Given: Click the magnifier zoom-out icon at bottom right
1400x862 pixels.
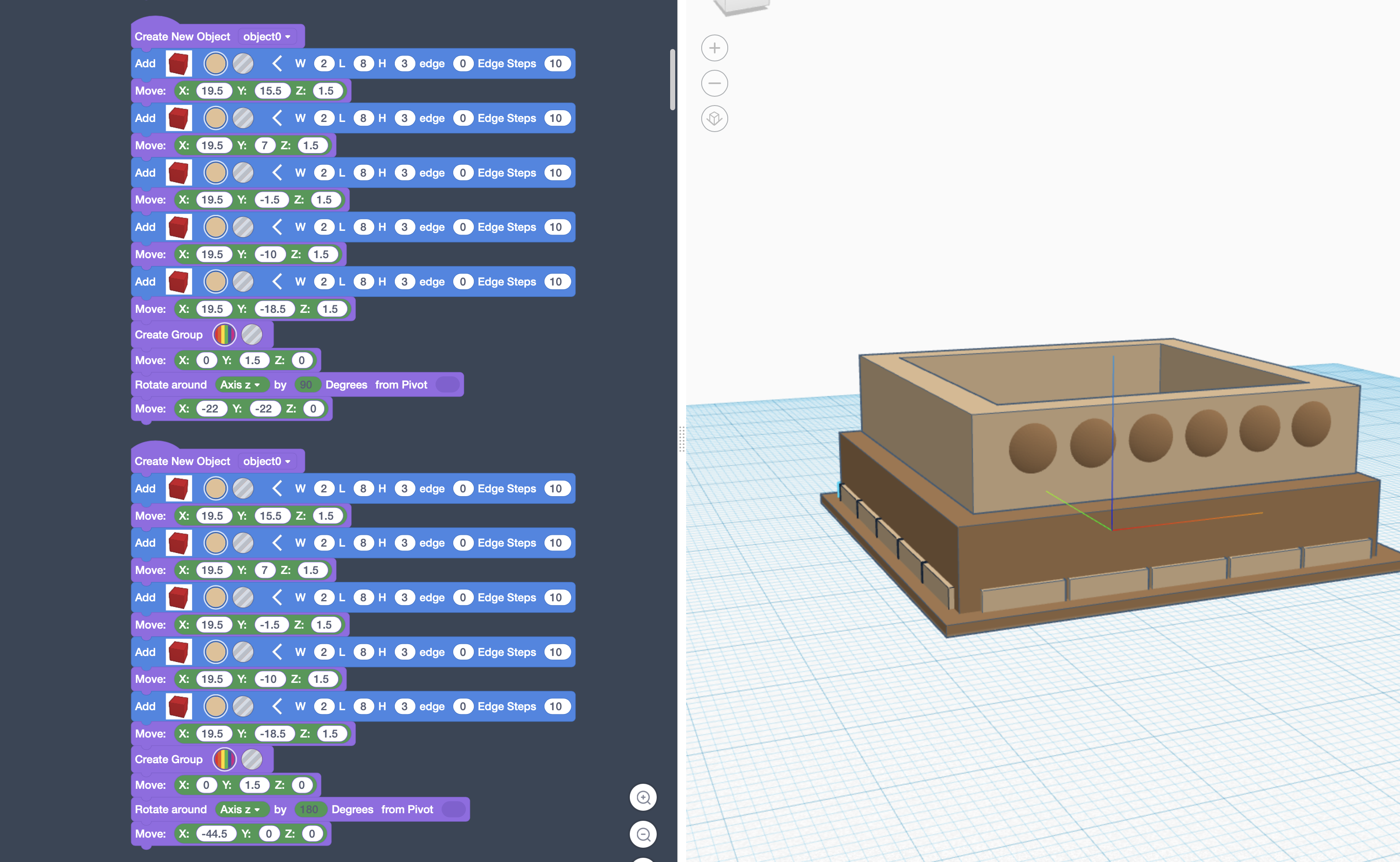Looking at the screenshot, I should pyautogui.click(x=643, y=833).
